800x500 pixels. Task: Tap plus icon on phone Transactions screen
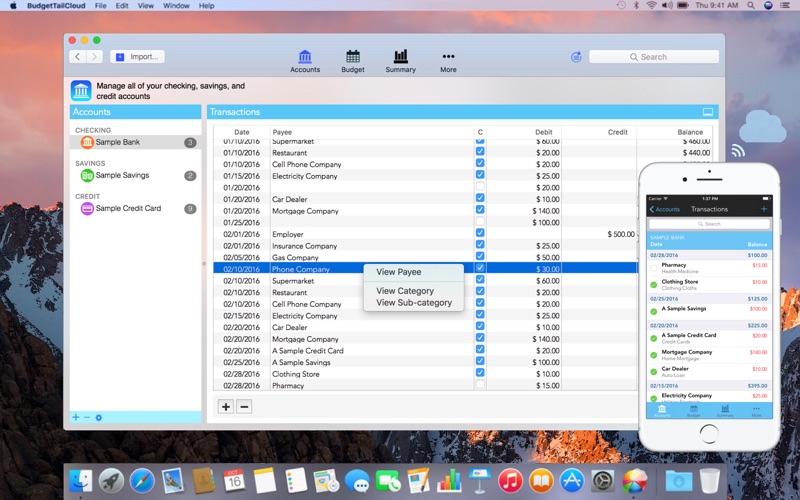(x=764, y=209)
